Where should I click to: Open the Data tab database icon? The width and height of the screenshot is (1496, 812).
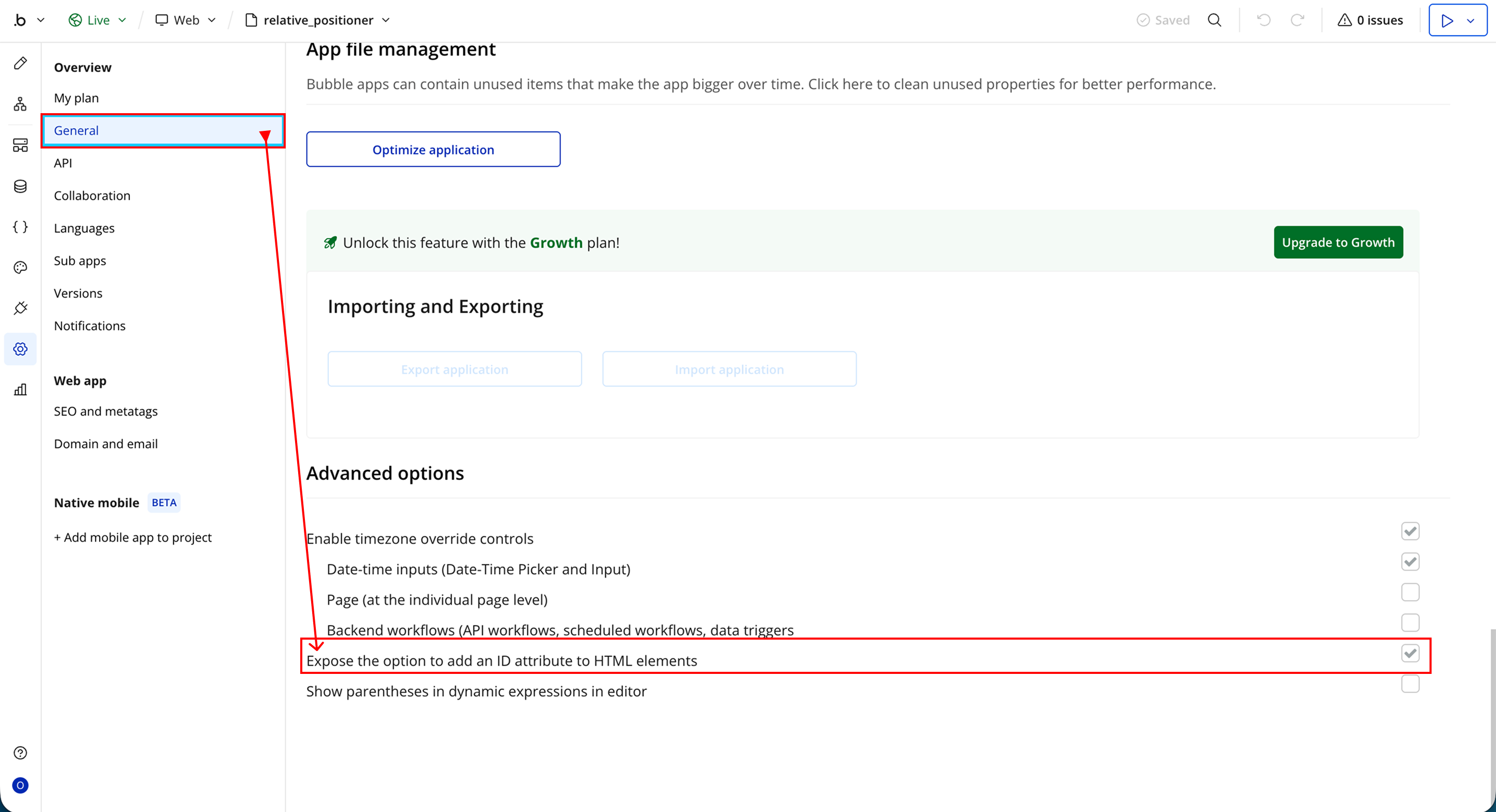tap(20, 186)
